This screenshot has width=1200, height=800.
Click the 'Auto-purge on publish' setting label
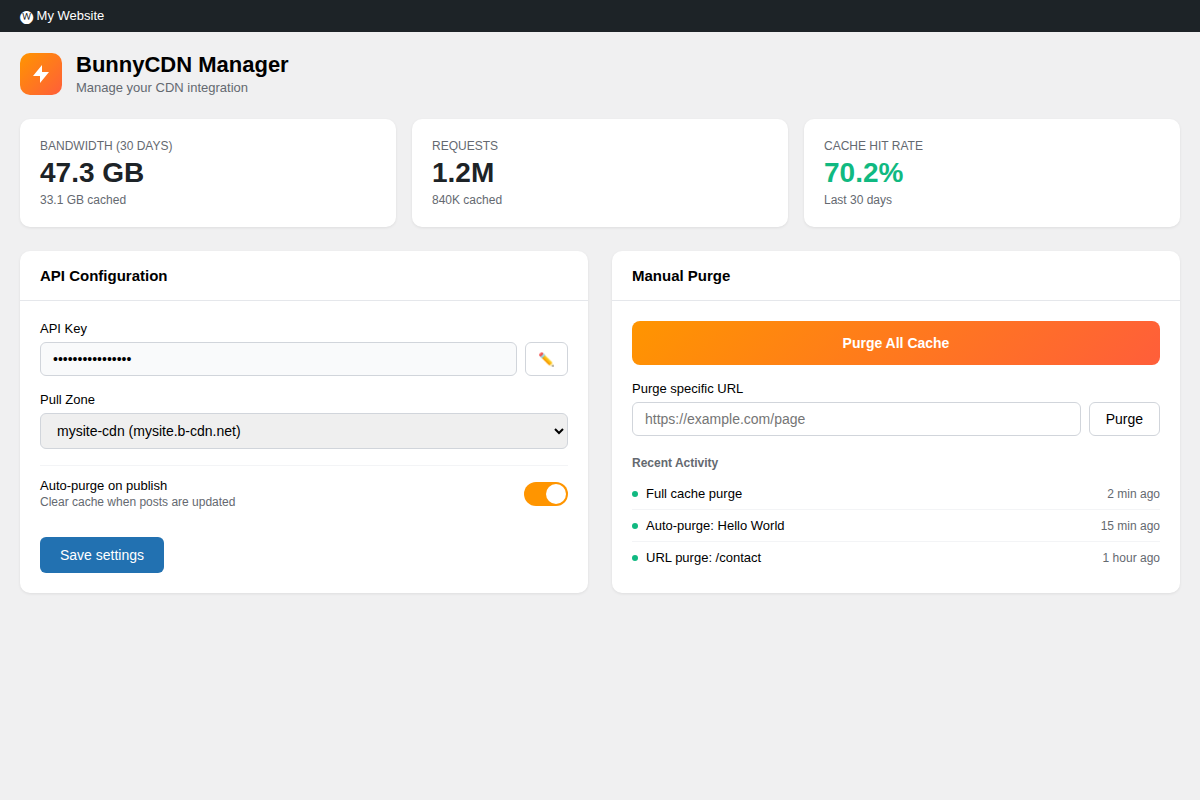104,486
